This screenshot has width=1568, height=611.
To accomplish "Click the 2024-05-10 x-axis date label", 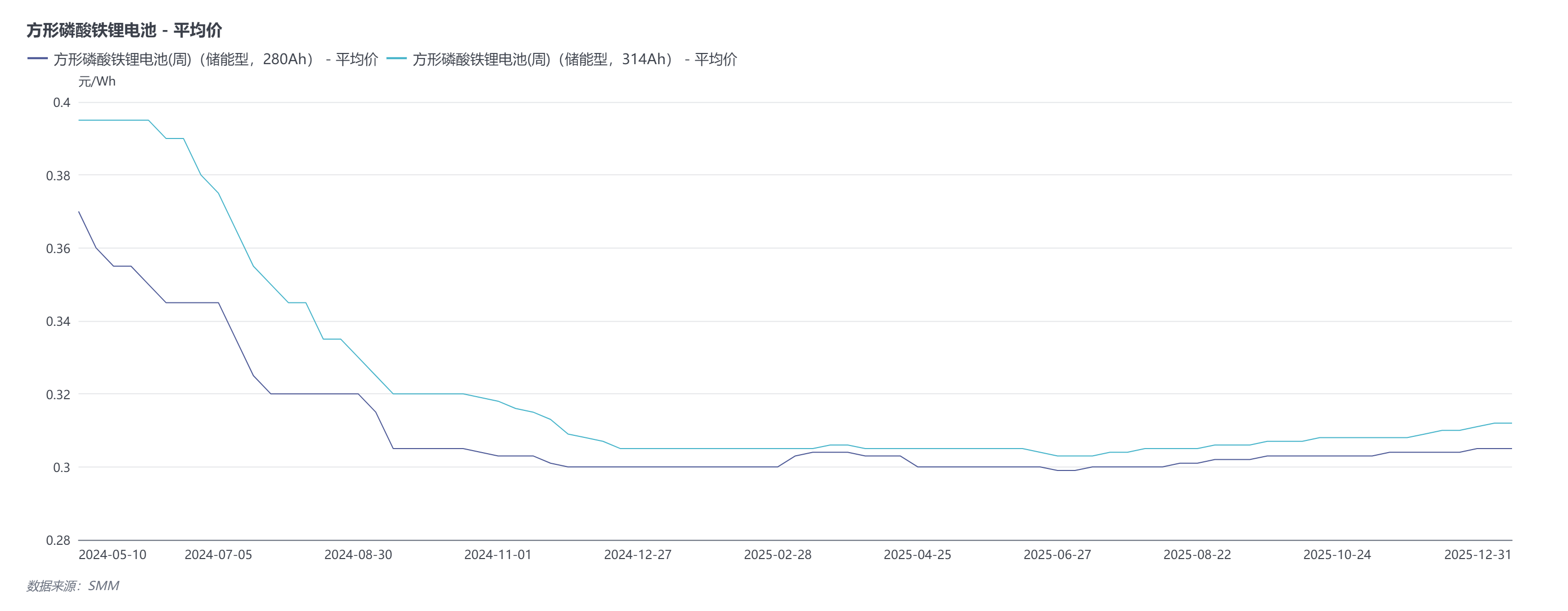I will (x=112, y=555).
